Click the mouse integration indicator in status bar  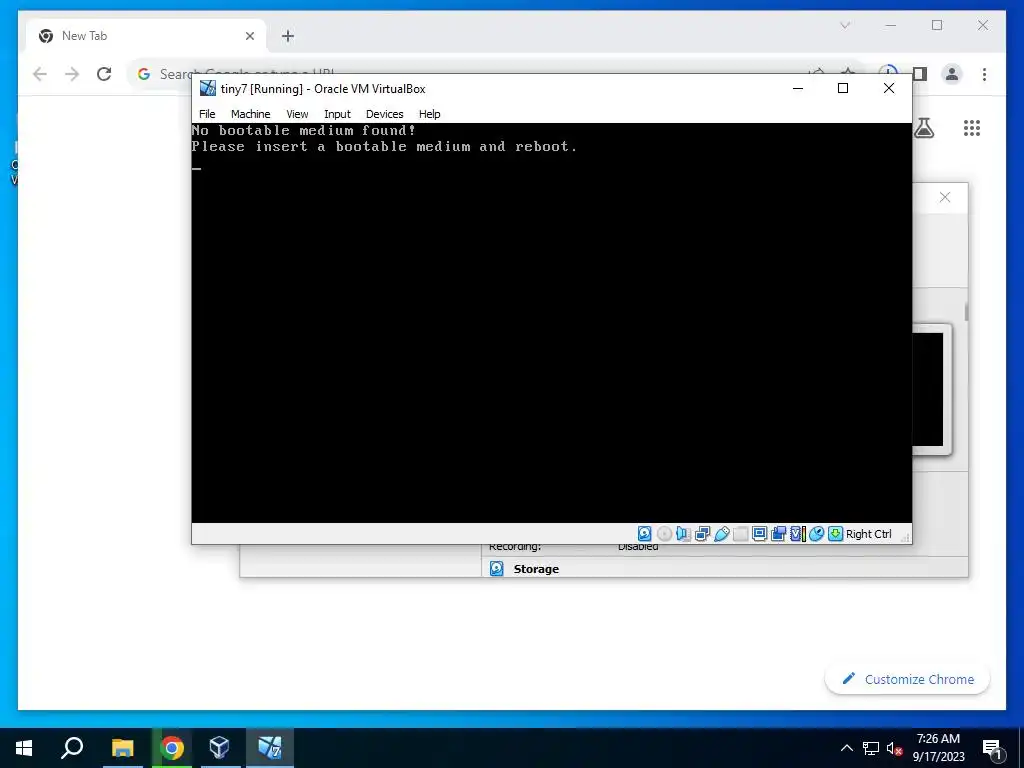pos(816,534)
